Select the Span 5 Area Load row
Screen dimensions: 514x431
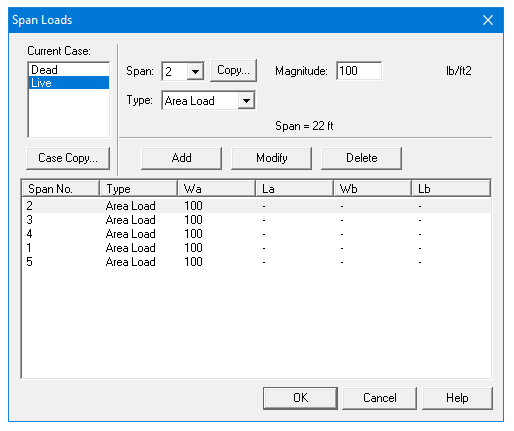click(x=257, y=262)
